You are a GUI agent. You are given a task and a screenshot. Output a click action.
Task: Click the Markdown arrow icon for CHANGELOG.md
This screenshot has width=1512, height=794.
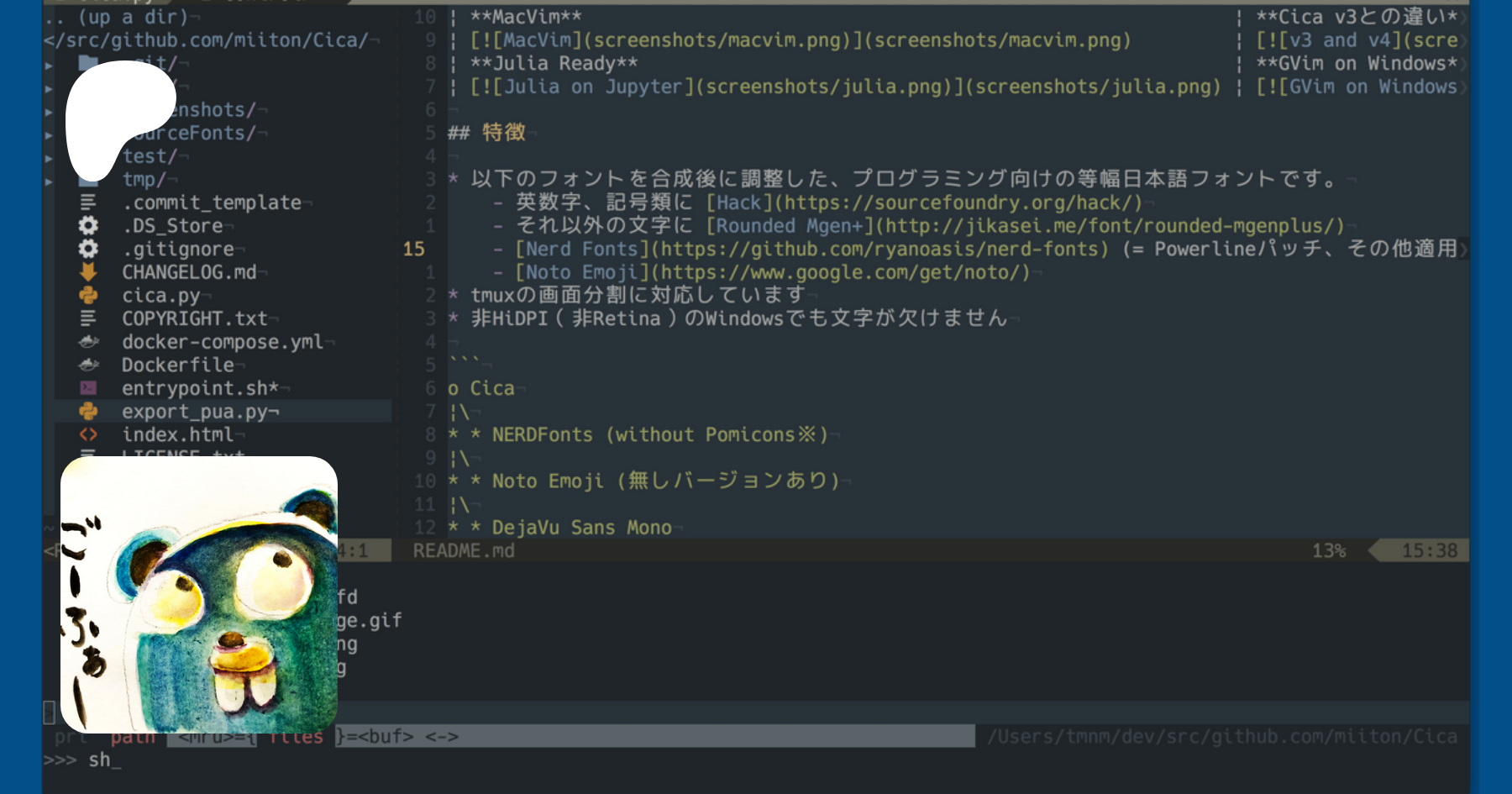pyautogui.click(x=88, y=272)
